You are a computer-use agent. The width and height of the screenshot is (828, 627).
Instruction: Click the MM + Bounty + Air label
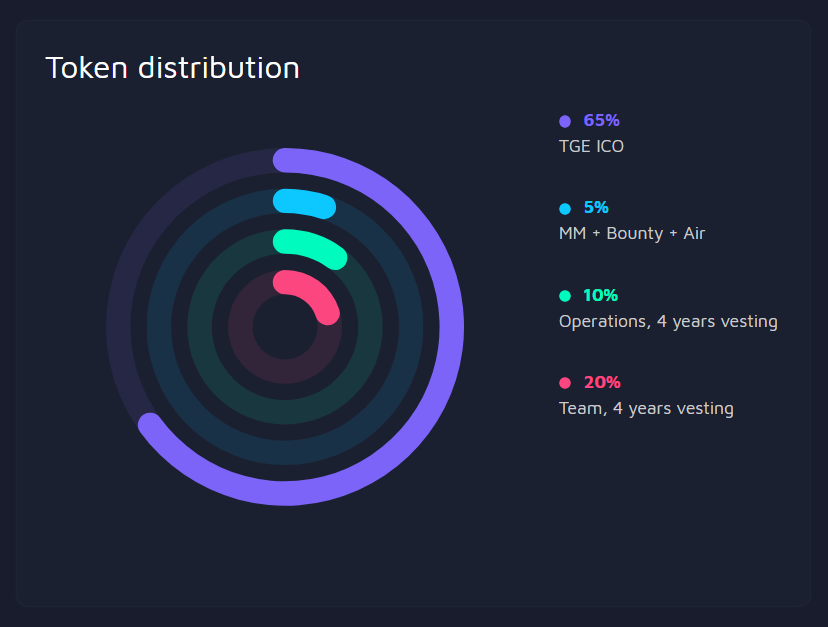point(632,233)
